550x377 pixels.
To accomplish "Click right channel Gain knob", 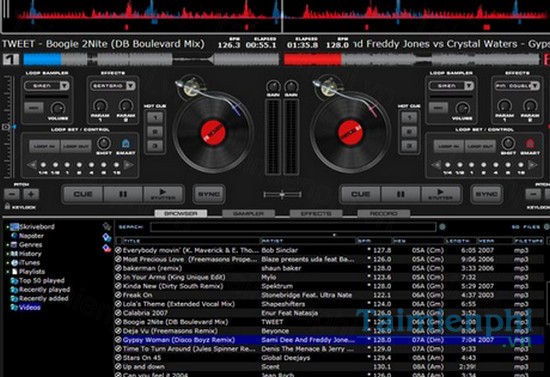I will [x=291, y=86].
